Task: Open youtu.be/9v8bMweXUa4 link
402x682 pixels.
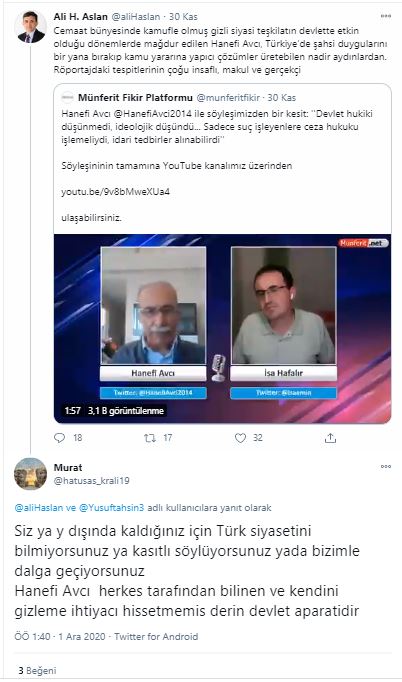Action: tap(115, 191)
